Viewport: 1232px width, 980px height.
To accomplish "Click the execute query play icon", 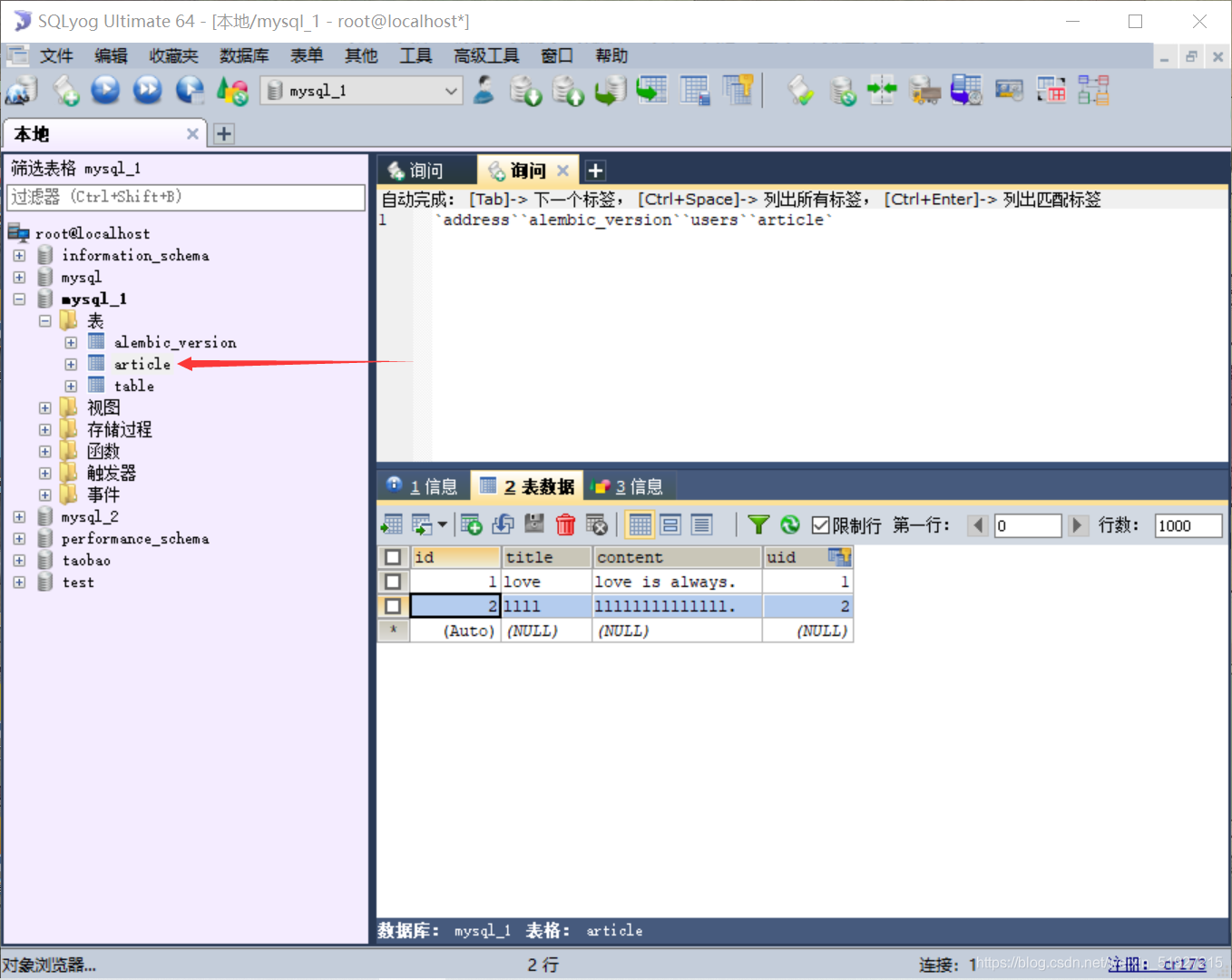I will [x=105, y=90].
